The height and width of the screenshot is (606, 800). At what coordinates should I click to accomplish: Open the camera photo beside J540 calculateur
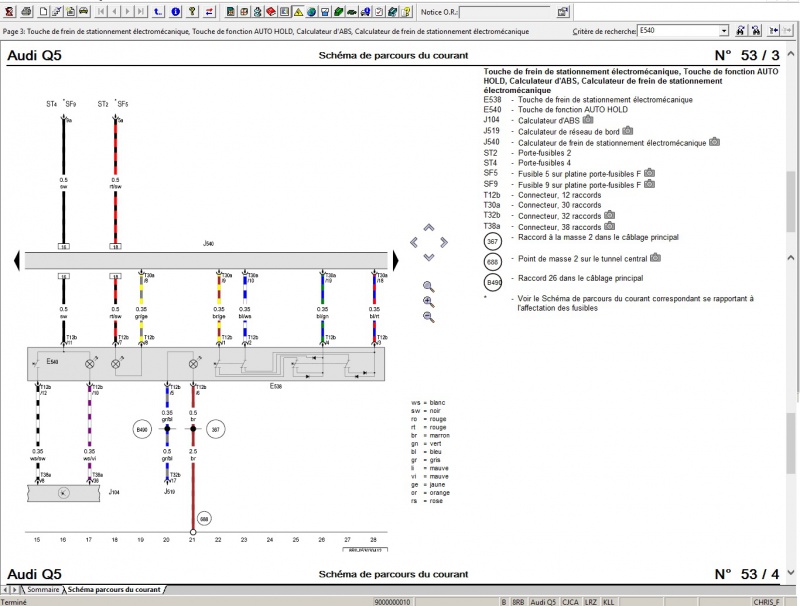point(714,142)
